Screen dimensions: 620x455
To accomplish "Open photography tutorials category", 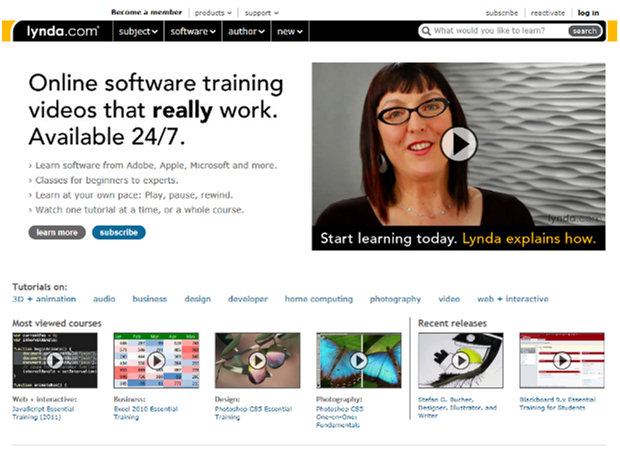I will coord(395,299).
